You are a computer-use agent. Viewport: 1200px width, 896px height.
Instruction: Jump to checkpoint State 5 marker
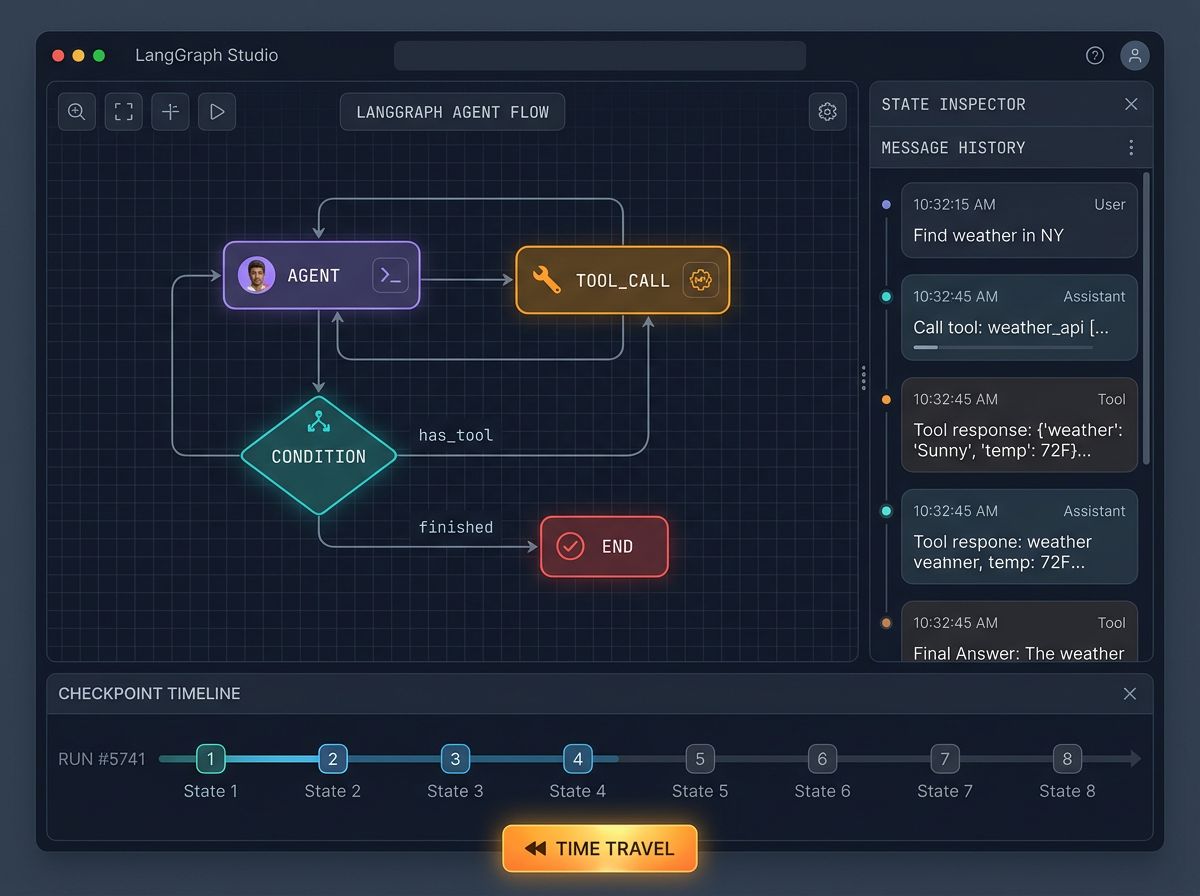tap(700, 759)
